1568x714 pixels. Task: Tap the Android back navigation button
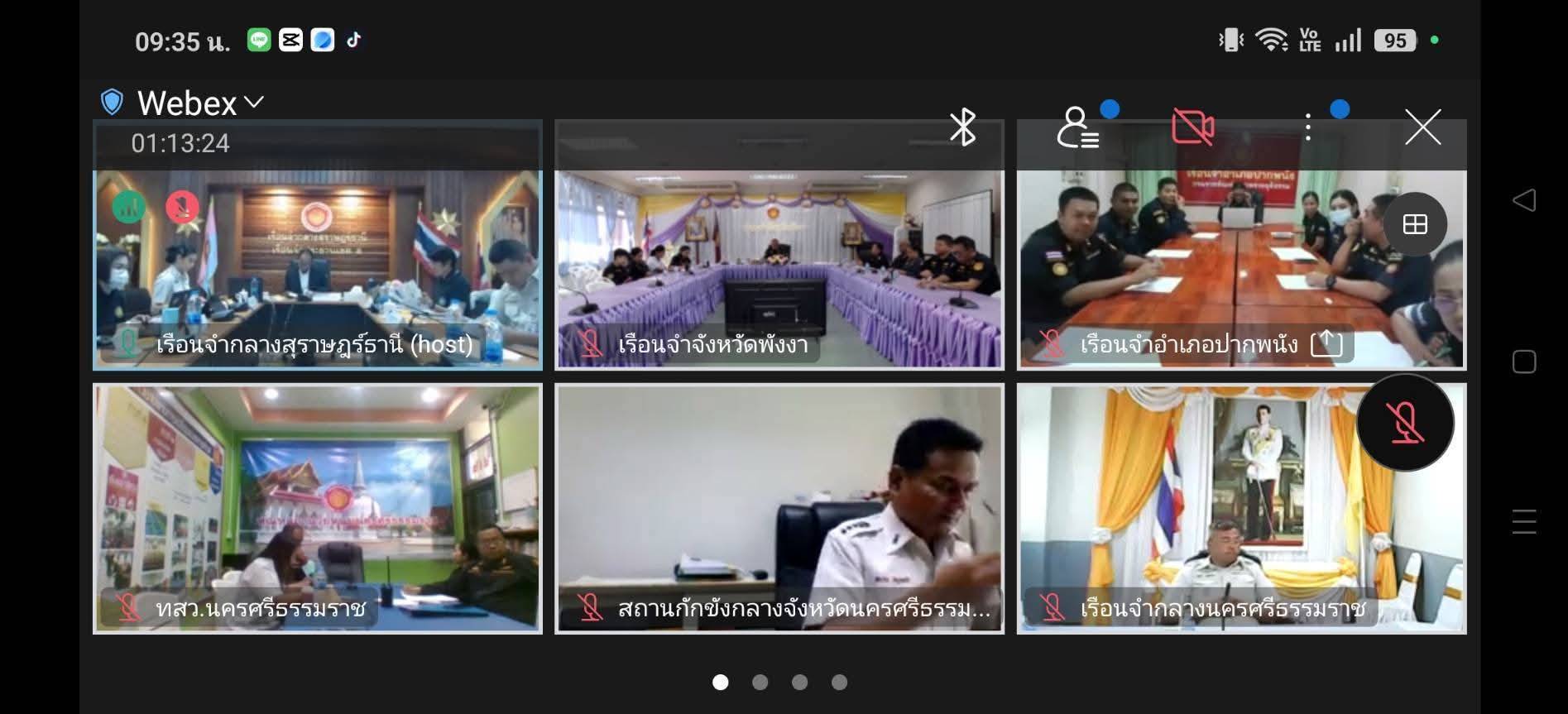point(1523,200)
